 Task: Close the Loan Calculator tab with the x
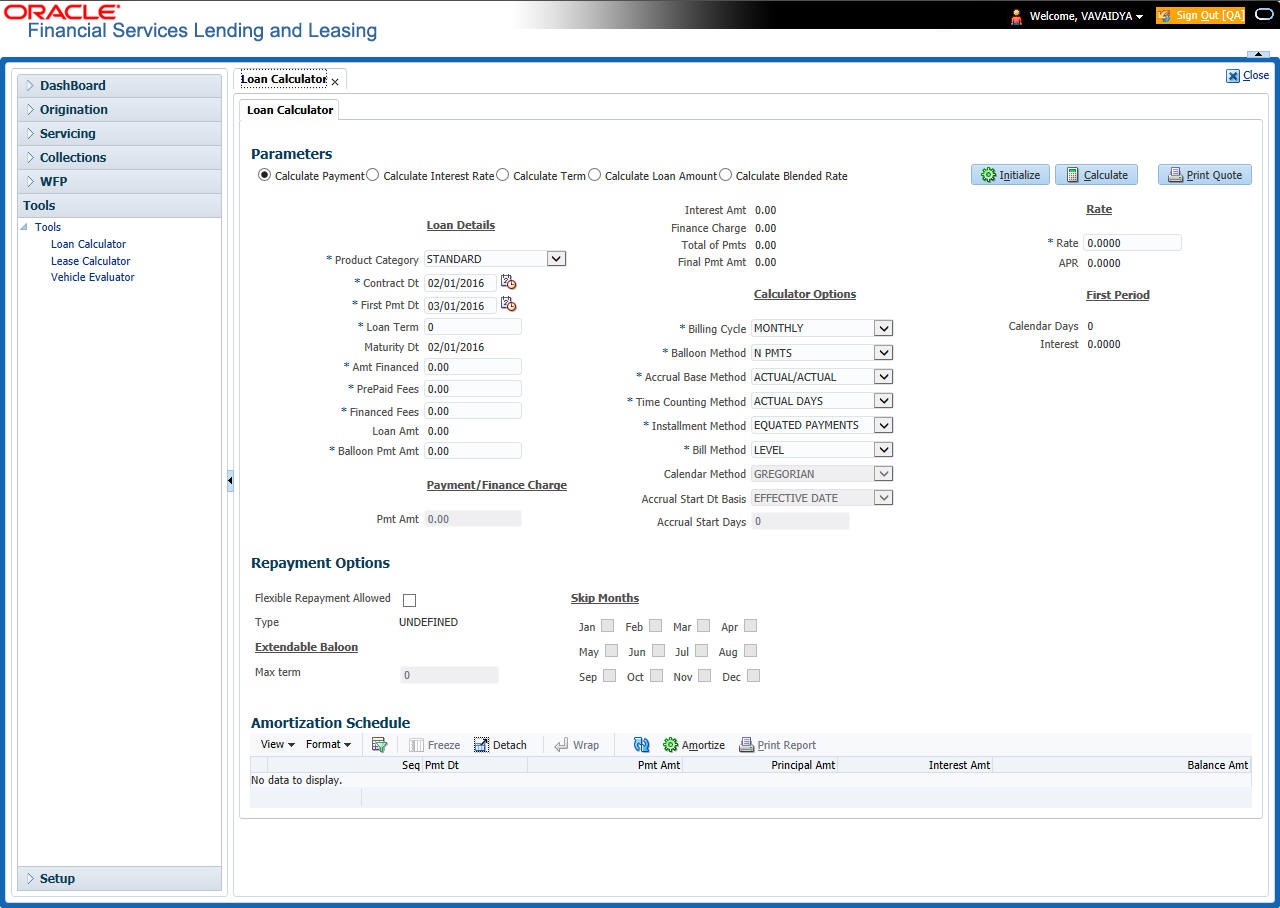pos(335,82)
